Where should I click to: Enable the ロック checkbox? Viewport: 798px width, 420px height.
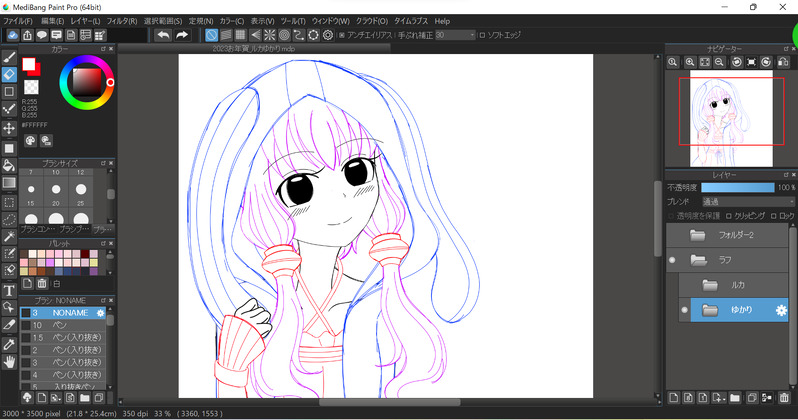tap(773, 216)
